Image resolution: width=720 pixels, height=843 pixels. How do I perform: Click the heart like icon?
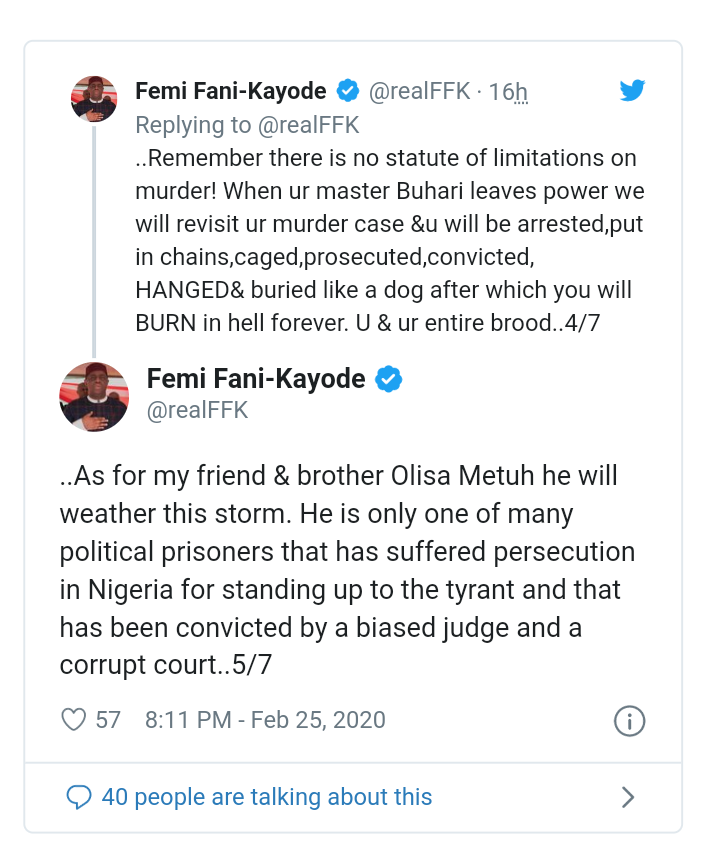tap(74, 720)
